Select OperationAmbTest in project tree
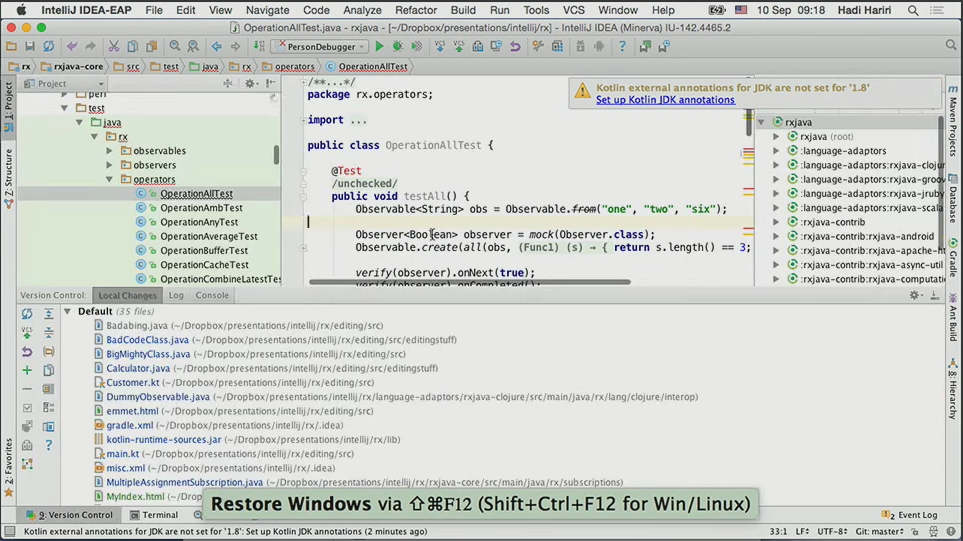Viewport: 963px width, 541px height. pyautogui.click(x=201, y=208)
